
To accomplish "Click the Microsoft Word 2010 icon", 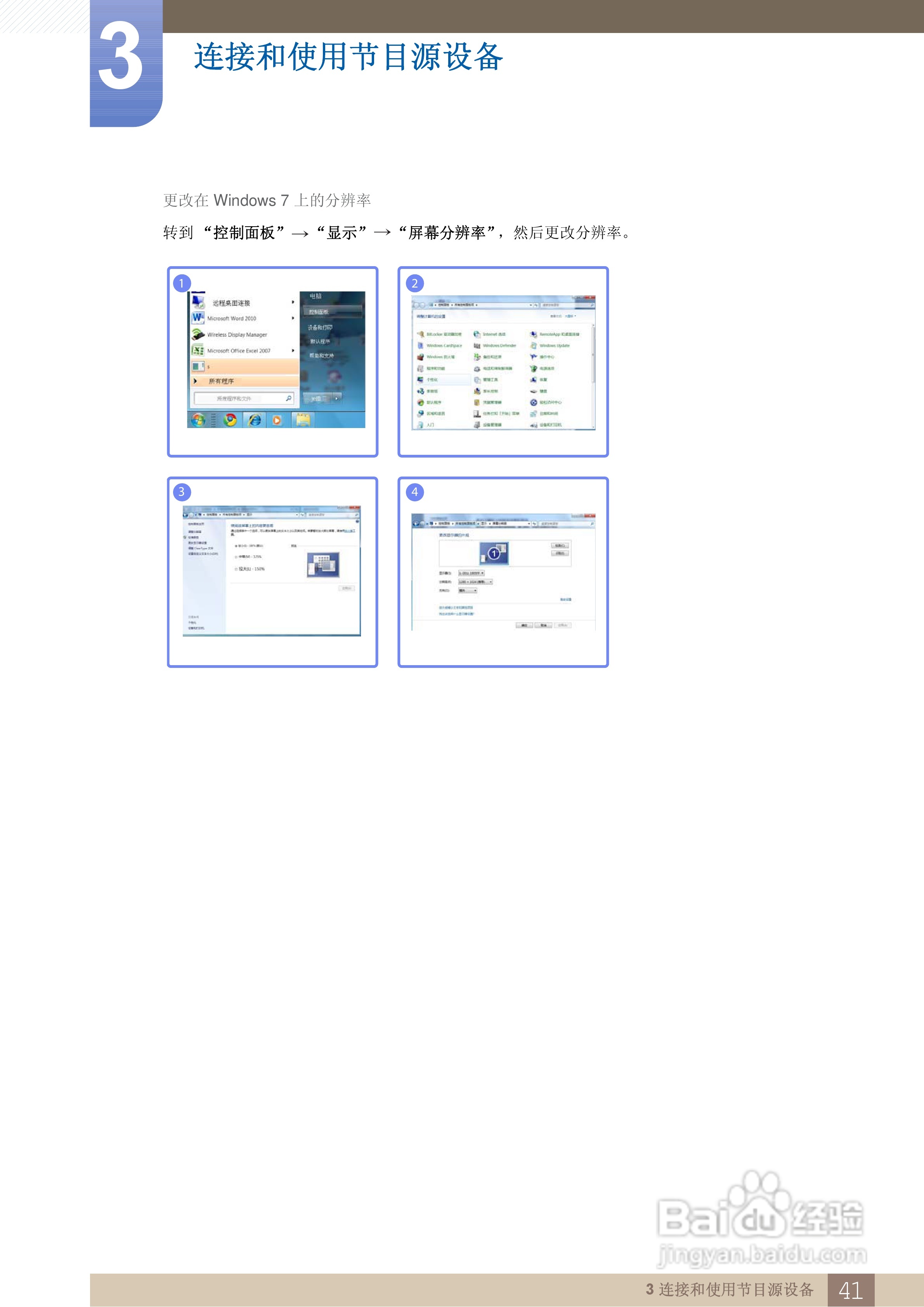I will click(198, 318).
